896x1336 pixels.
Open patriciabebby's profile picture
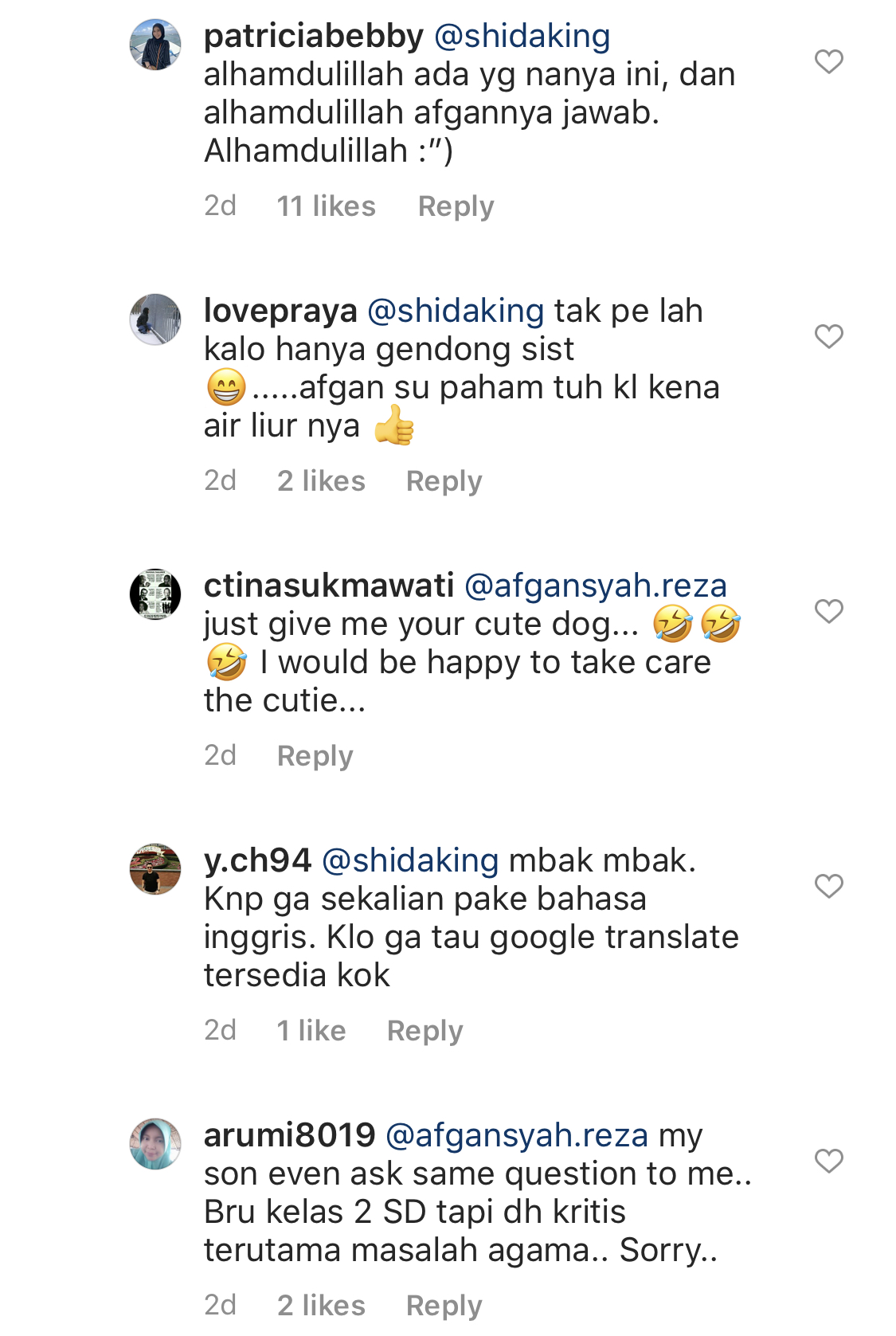(x=155, y=45)
